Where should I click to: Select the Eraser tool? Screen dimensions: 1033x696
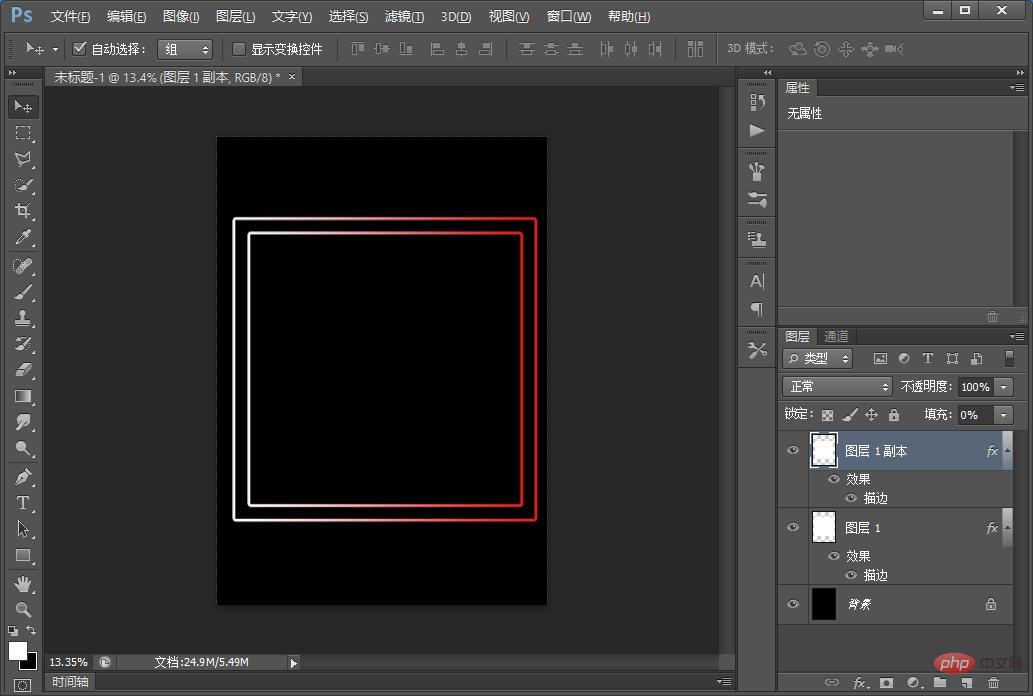click(x=23, y=370)
